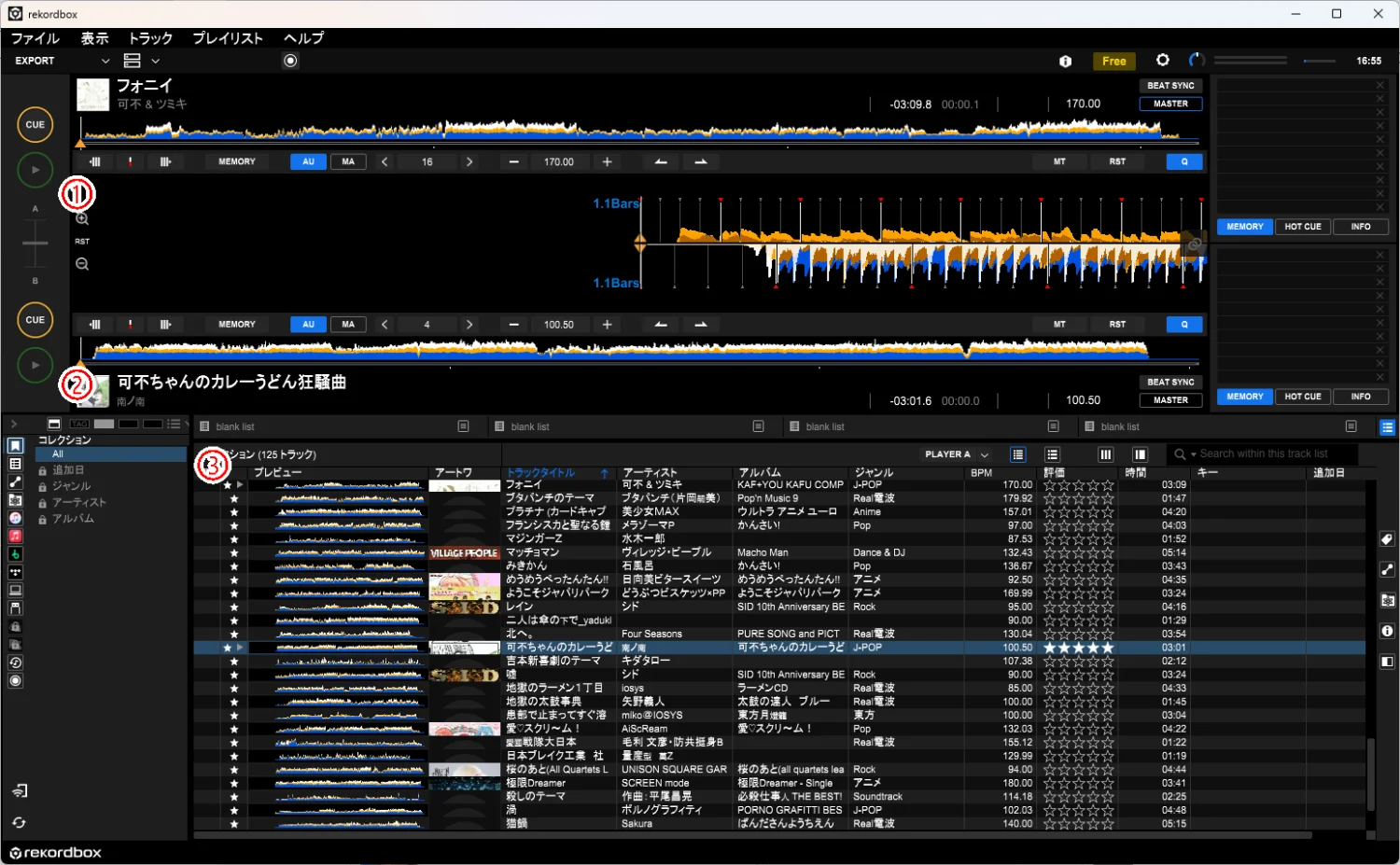
Task: Increase deck A loop beat length
Action: click(469, 161)
